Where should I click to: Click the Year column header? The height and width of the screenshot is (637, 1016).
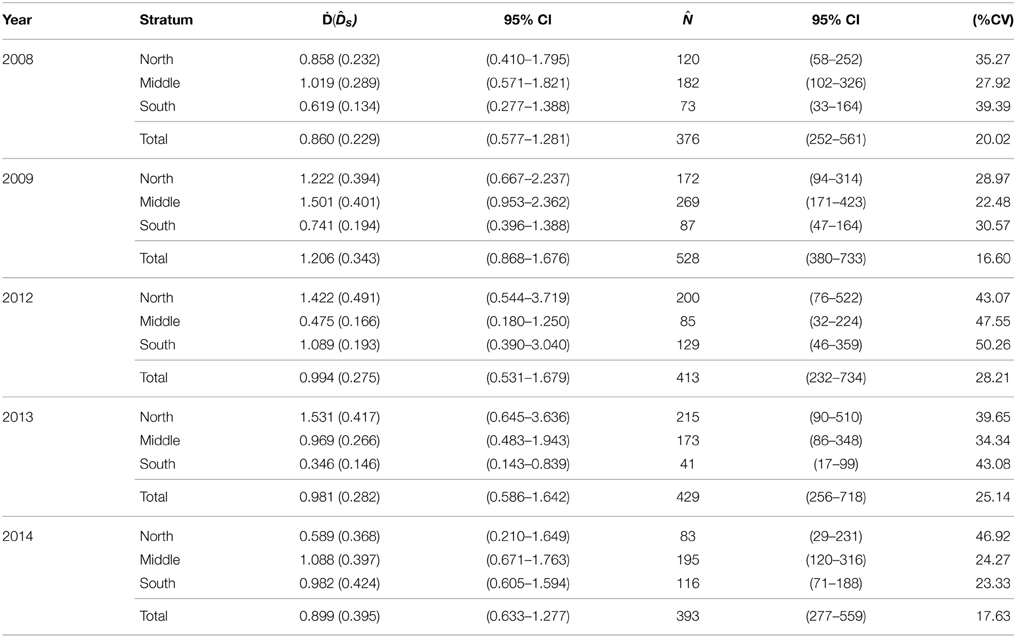pyautogui.click(x=17, y=20)
